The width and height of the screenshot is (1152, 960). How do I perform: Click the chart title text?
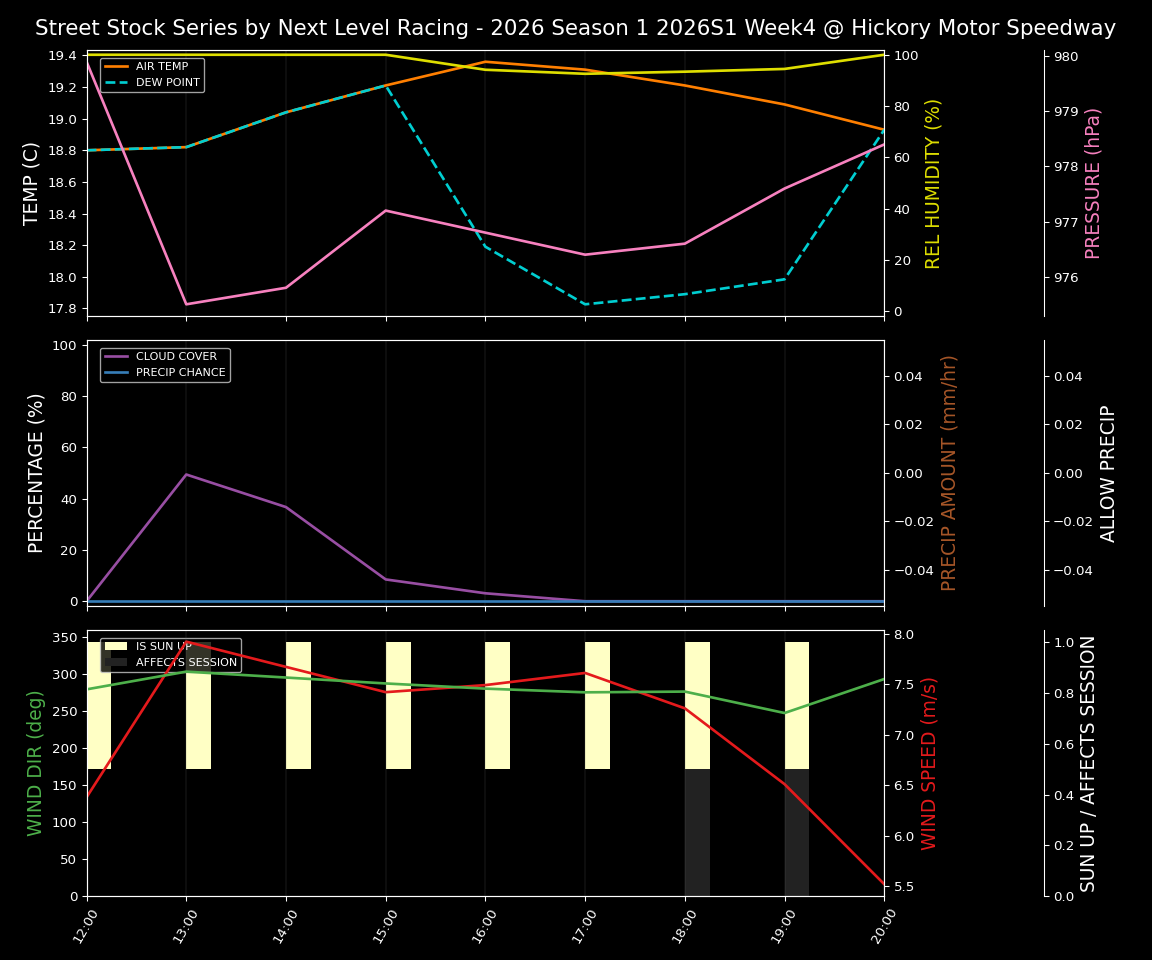coord(573,27)
